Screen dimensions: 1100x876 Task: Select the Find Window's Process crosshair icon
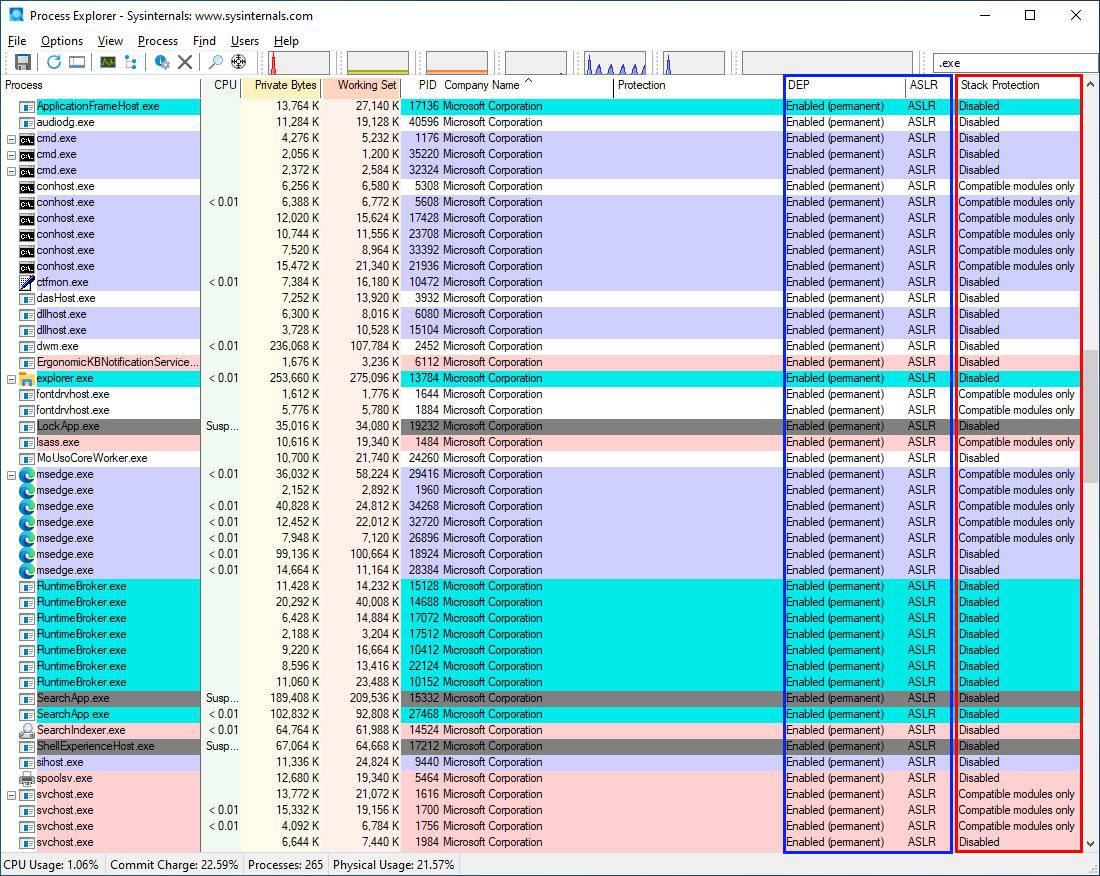239,62
